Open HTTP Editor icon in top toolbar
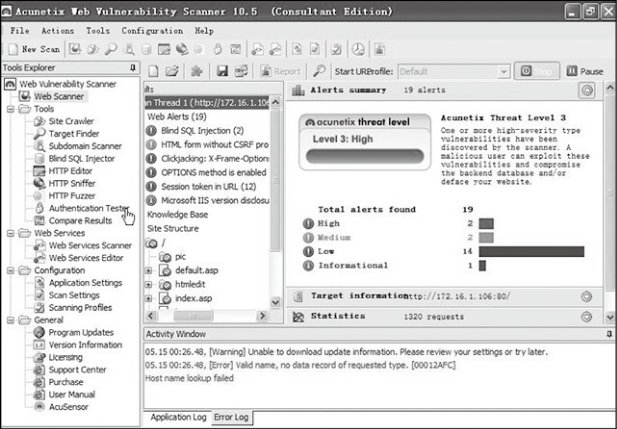Viewport: 617px width, 429px height. pos(164,49)
